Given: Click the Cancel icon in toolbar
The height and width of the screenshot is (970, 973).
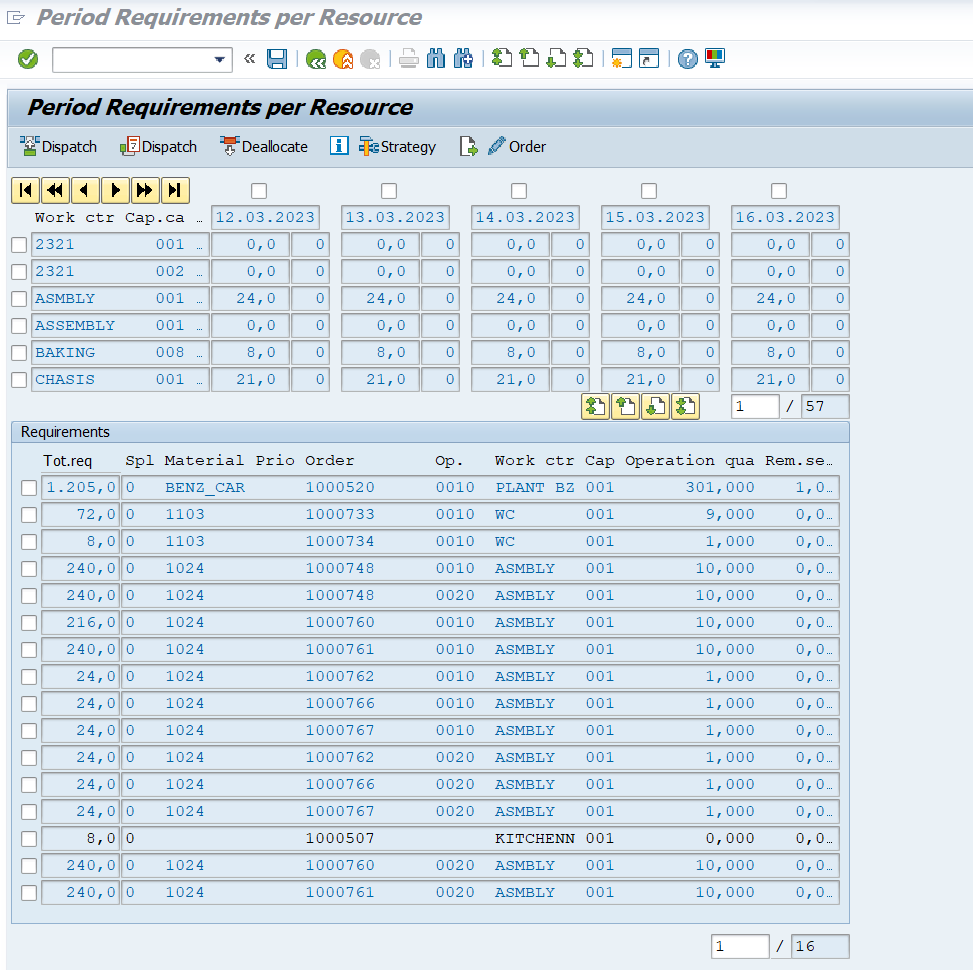Looking at the screenshot, I should [x=370, y=59].
